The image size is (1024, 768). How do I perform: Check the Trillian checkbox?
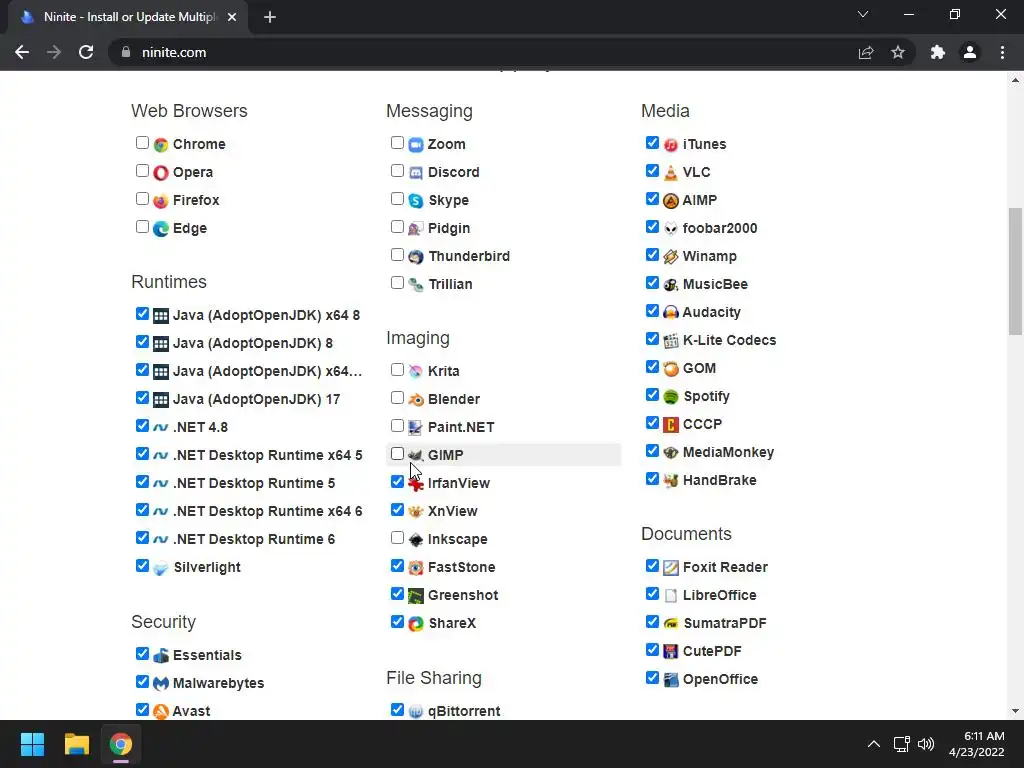[x=397, y=283]
